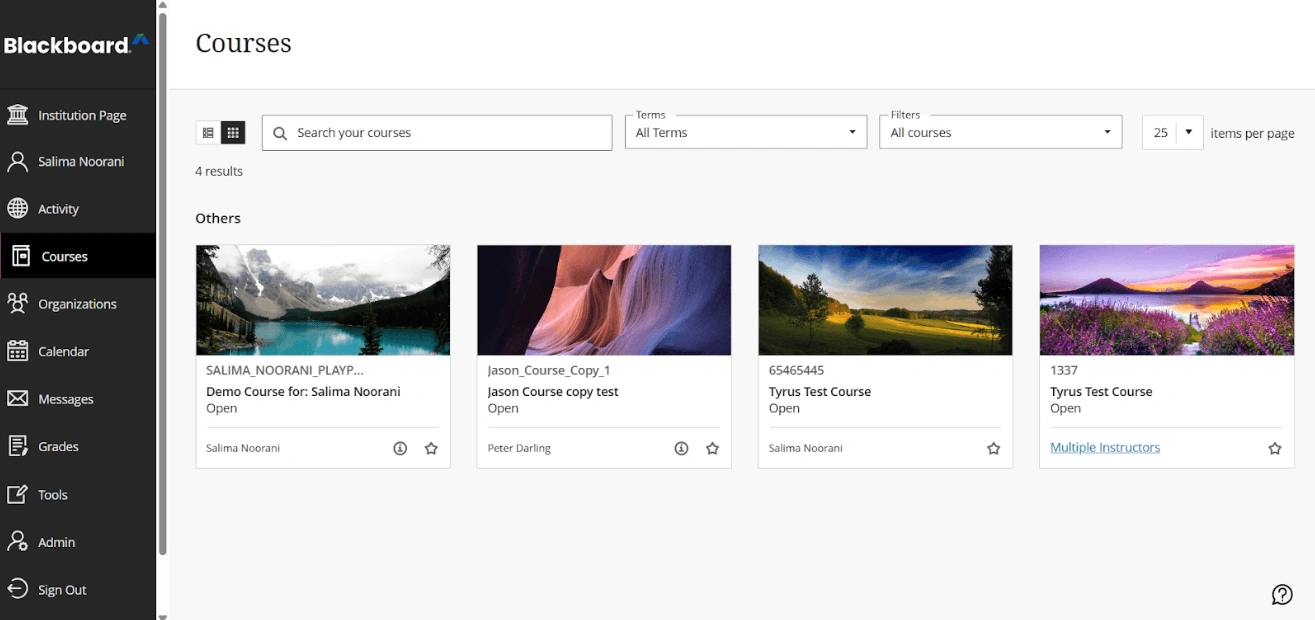Click the Peter Darling instructor name

pyautogui.click(x=519, y=449)
